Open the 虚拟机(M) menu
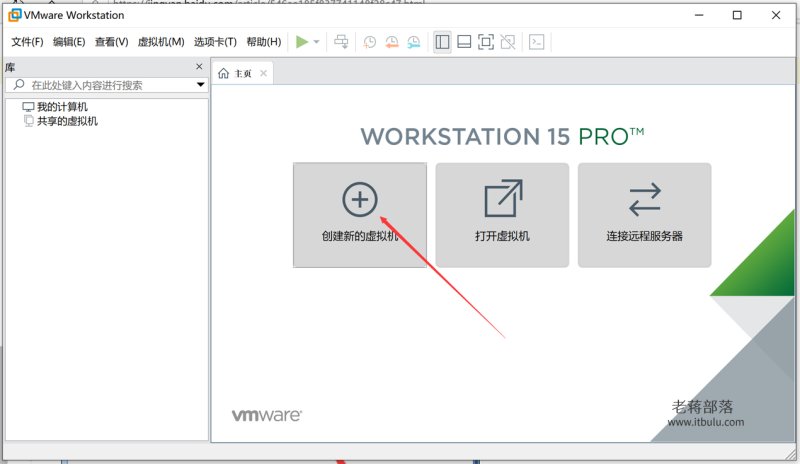The height and width of the screenshot is (464, 800). (161, 42)
